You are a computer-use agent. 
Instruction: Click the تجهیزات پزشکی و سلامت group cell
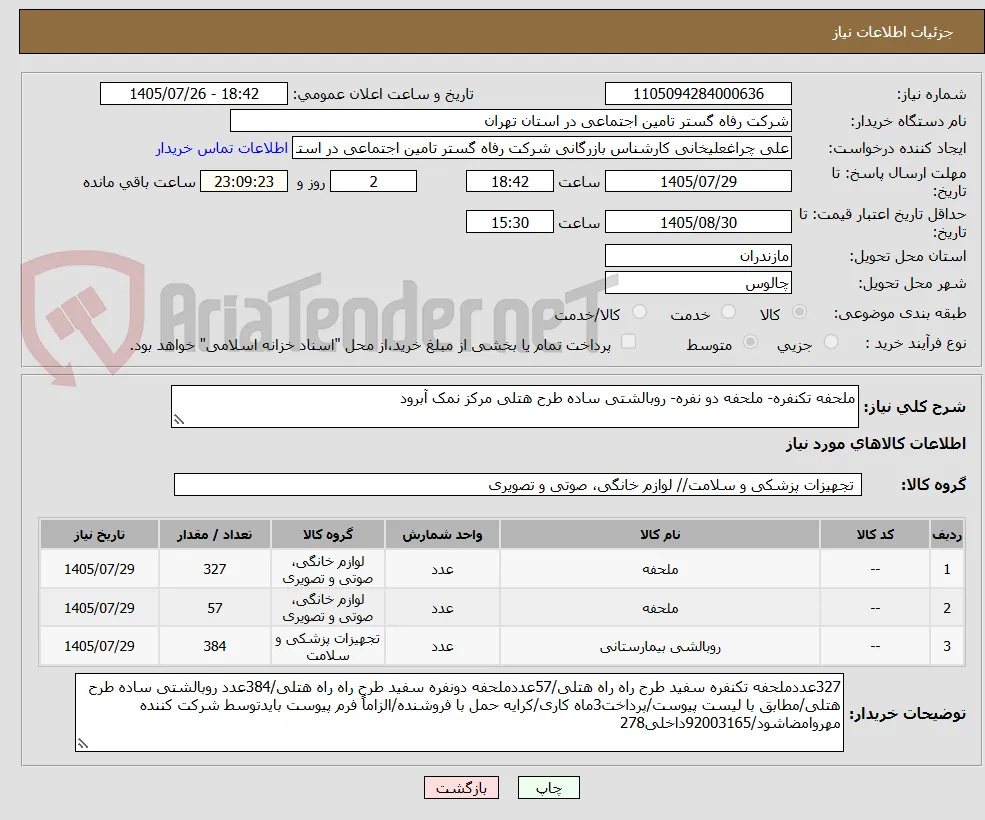click(327, 647)
